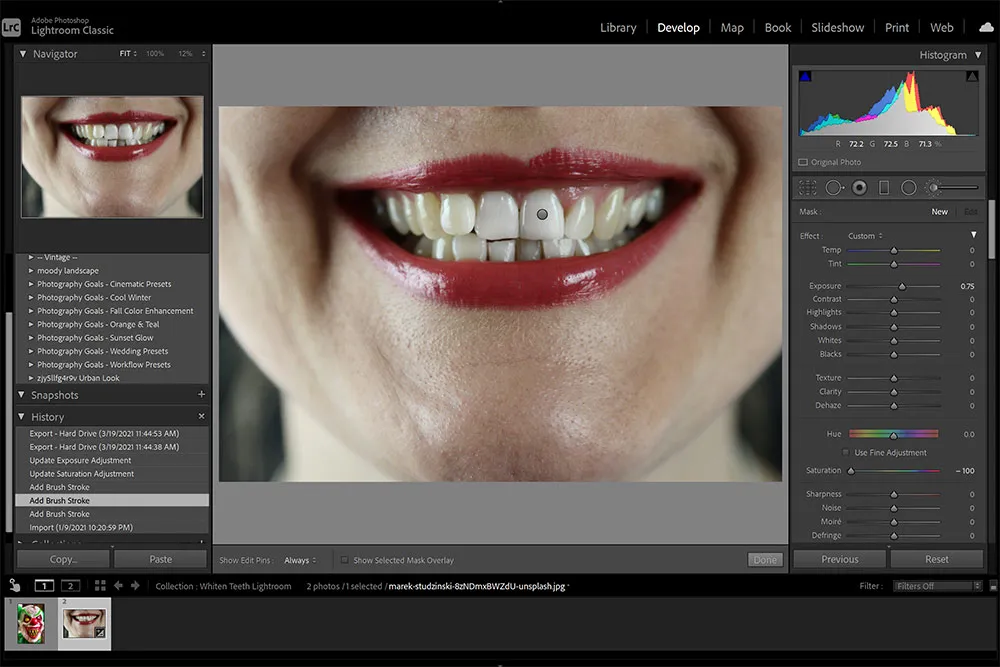
Task: Pick the Radial Filter tool
Action: coord(908,187)
